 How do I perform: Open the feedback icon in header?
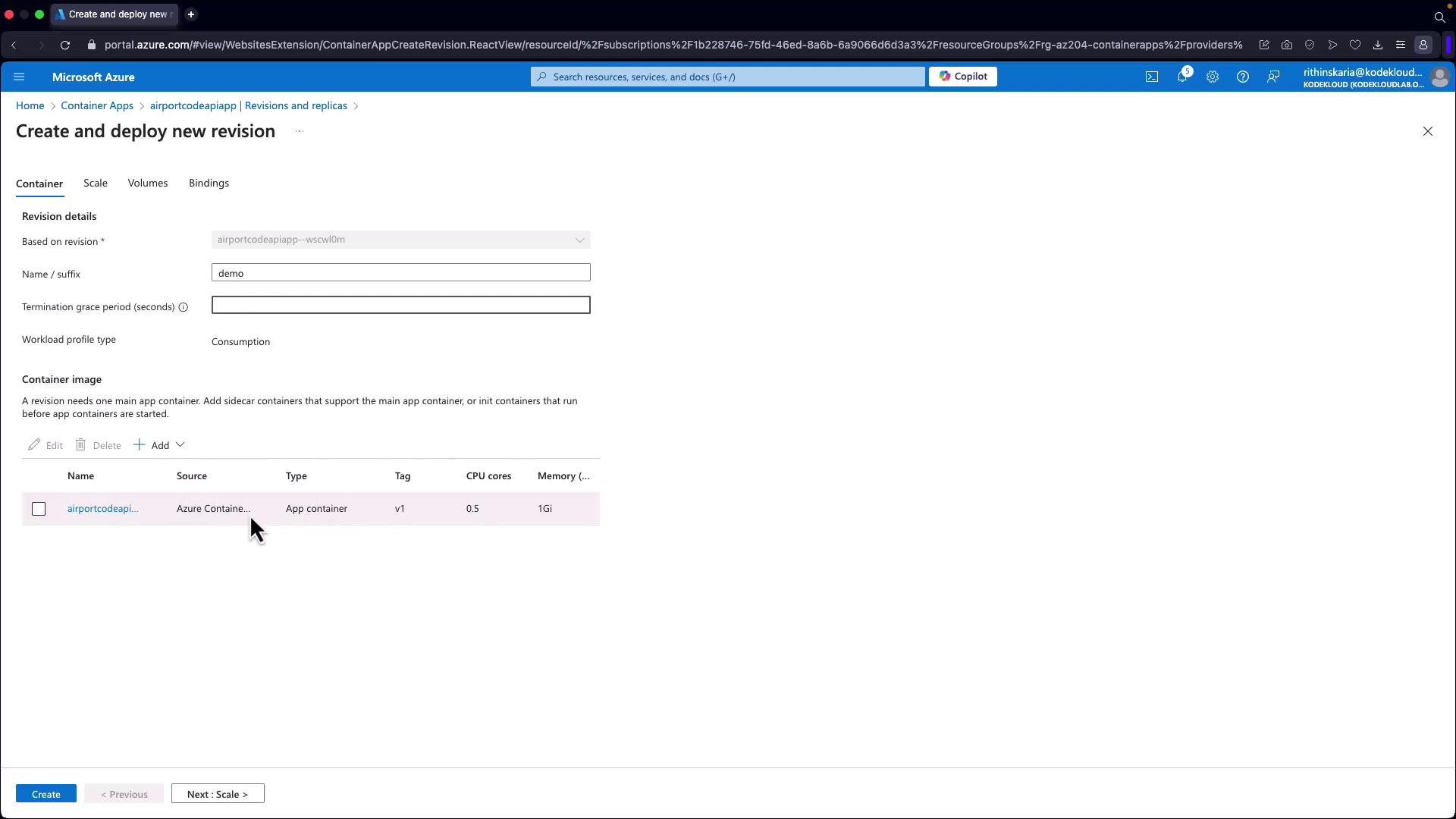[x=1273, y=77]
